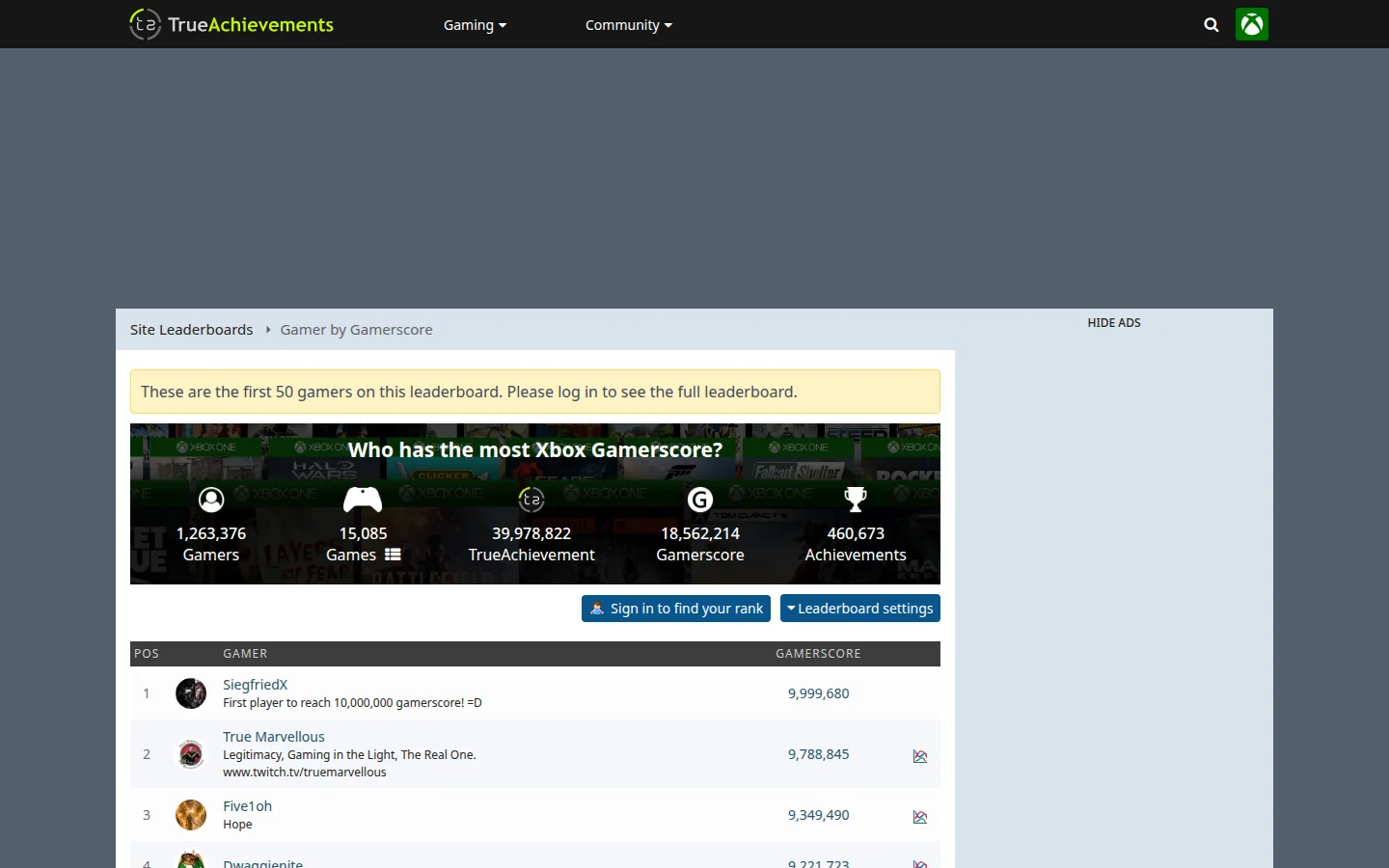Click SiegfriedX avatar image
1389x868 pixels.
click(191, 693)
